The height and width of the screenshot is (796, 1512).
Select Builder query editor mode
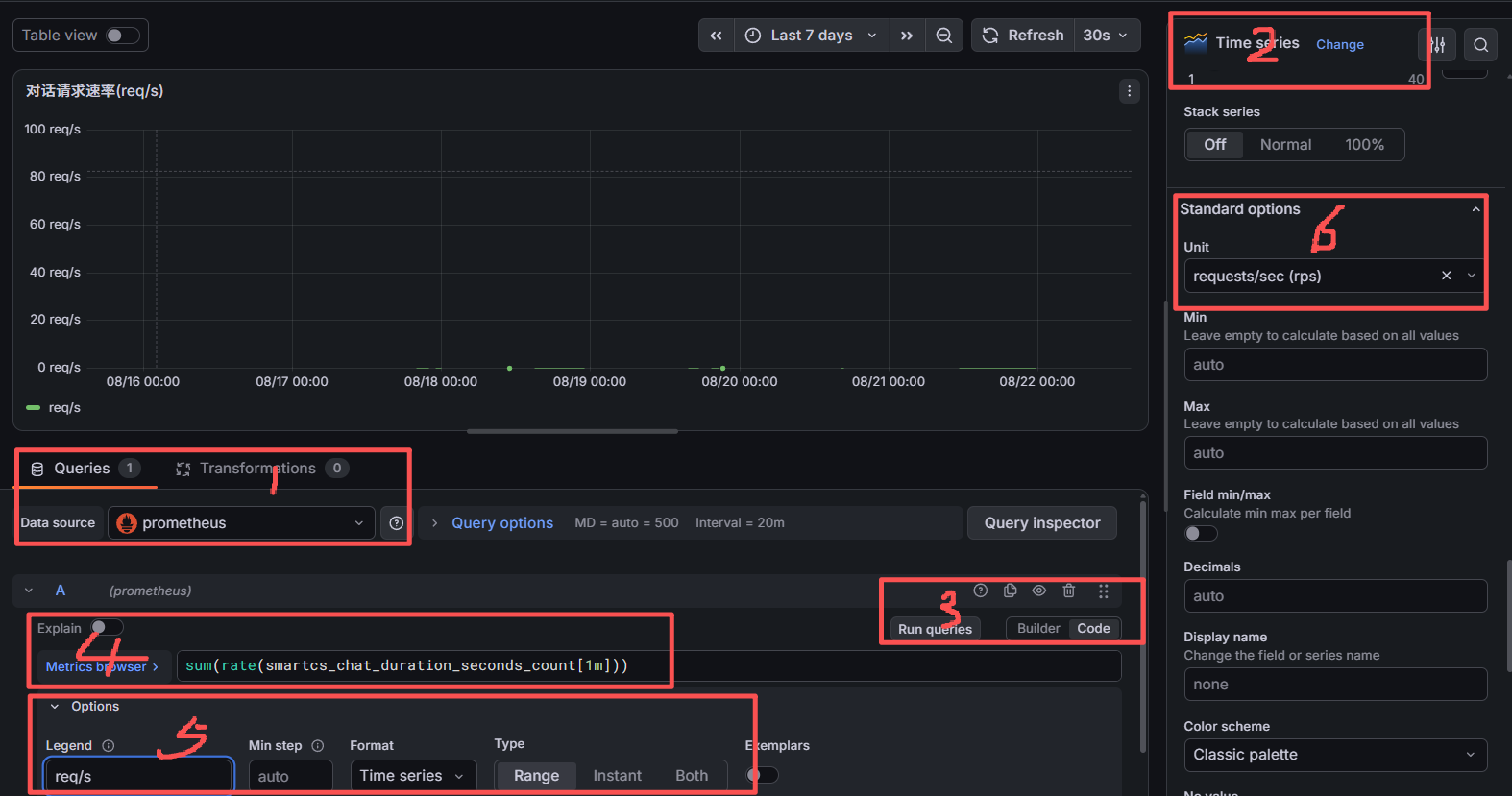(1038, 628)
